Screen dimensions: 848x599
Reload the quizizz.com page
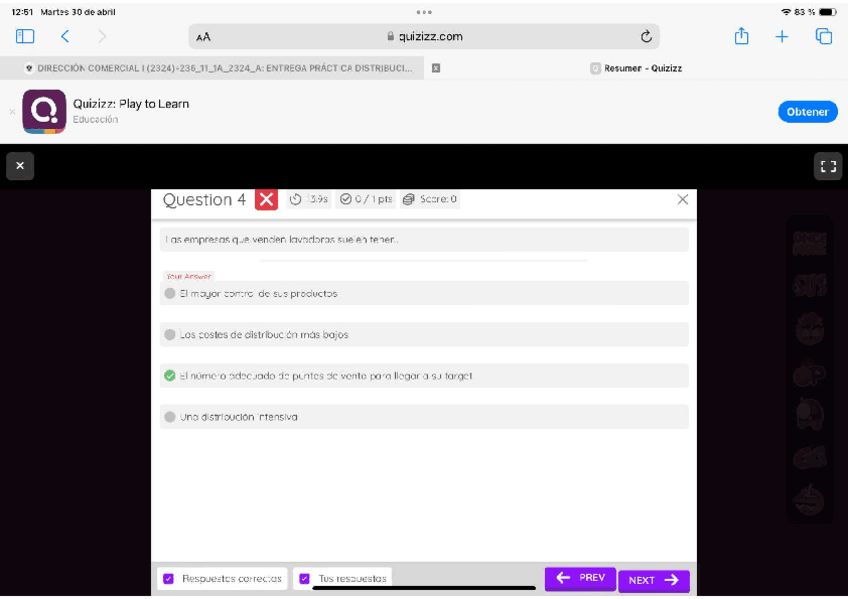point(646,36)
